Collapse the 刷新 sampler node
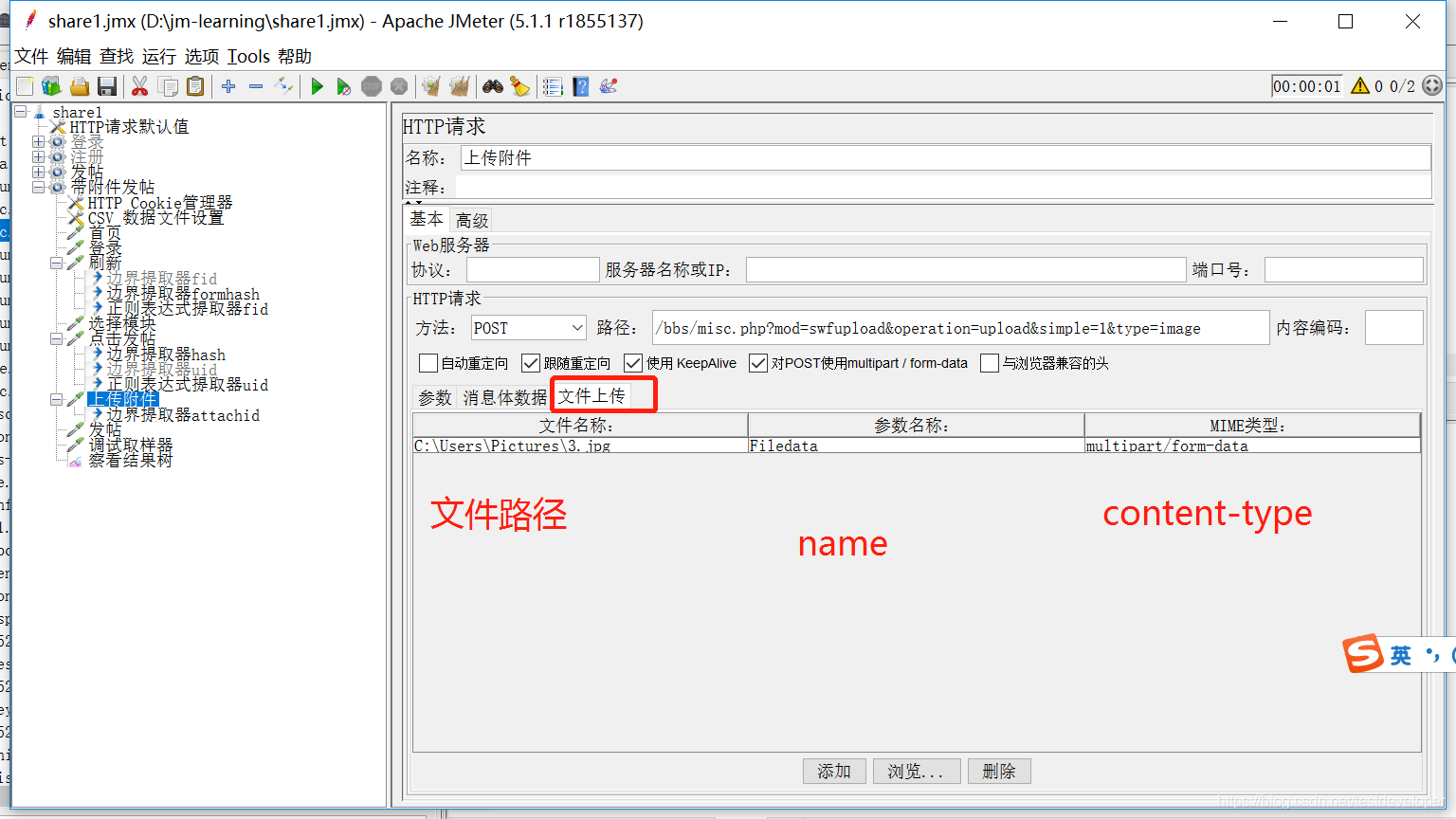This screenshot has width=1456, height=819. pos(57,264)
